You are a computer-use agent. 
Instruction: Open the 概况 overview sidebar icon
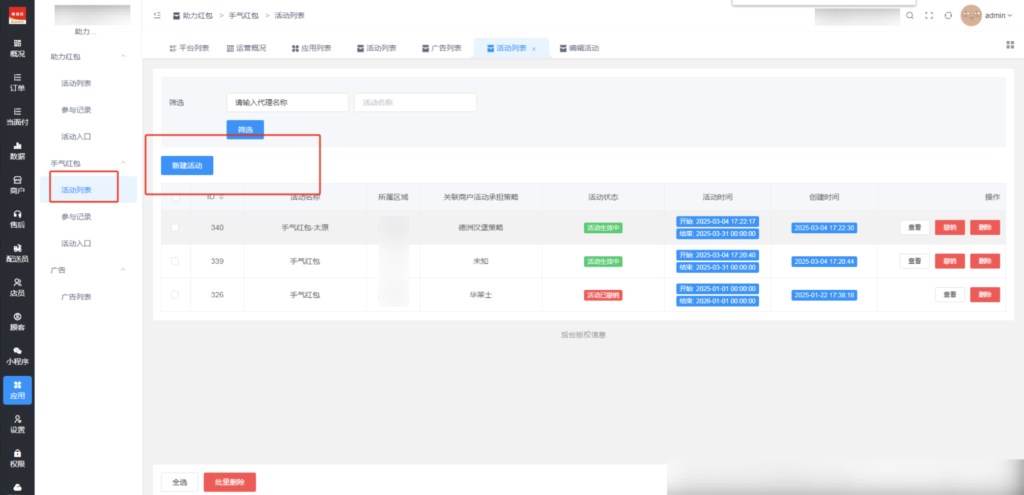tap(17, 48)
